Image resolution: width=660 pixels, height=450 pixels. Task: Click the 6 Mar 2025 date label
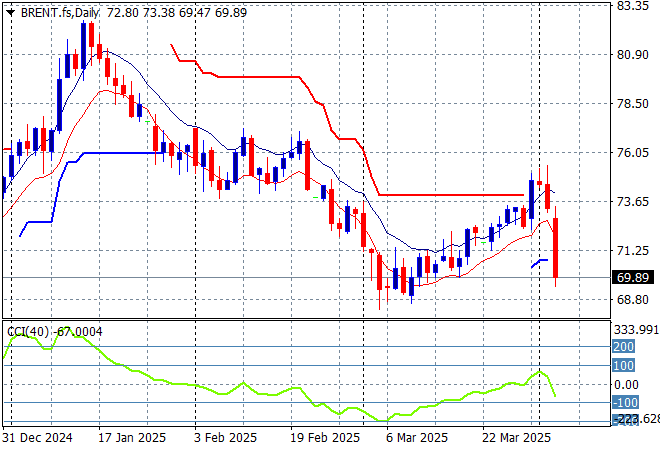pyautogui.click(x=417, y=438)
